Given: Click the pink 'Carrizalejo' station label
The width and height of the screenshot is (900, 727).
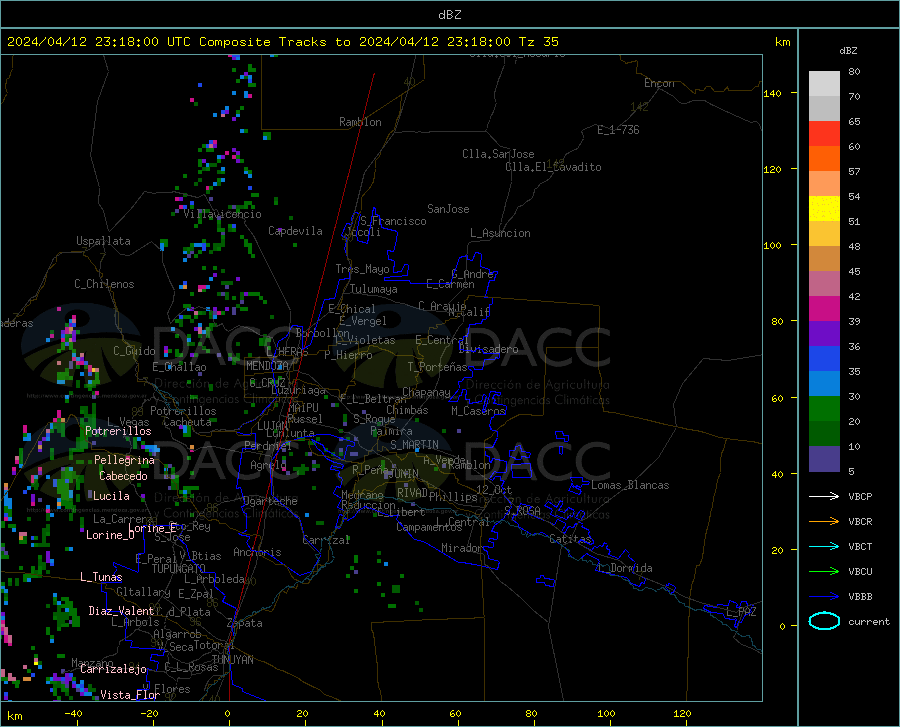Looking at the screenshot, I should coord(113,669).
